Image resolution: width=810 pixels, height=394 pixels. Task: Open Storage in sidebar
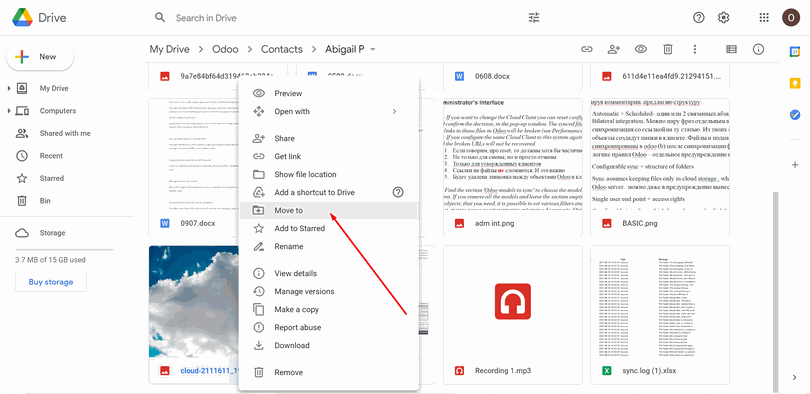(53, 233)
